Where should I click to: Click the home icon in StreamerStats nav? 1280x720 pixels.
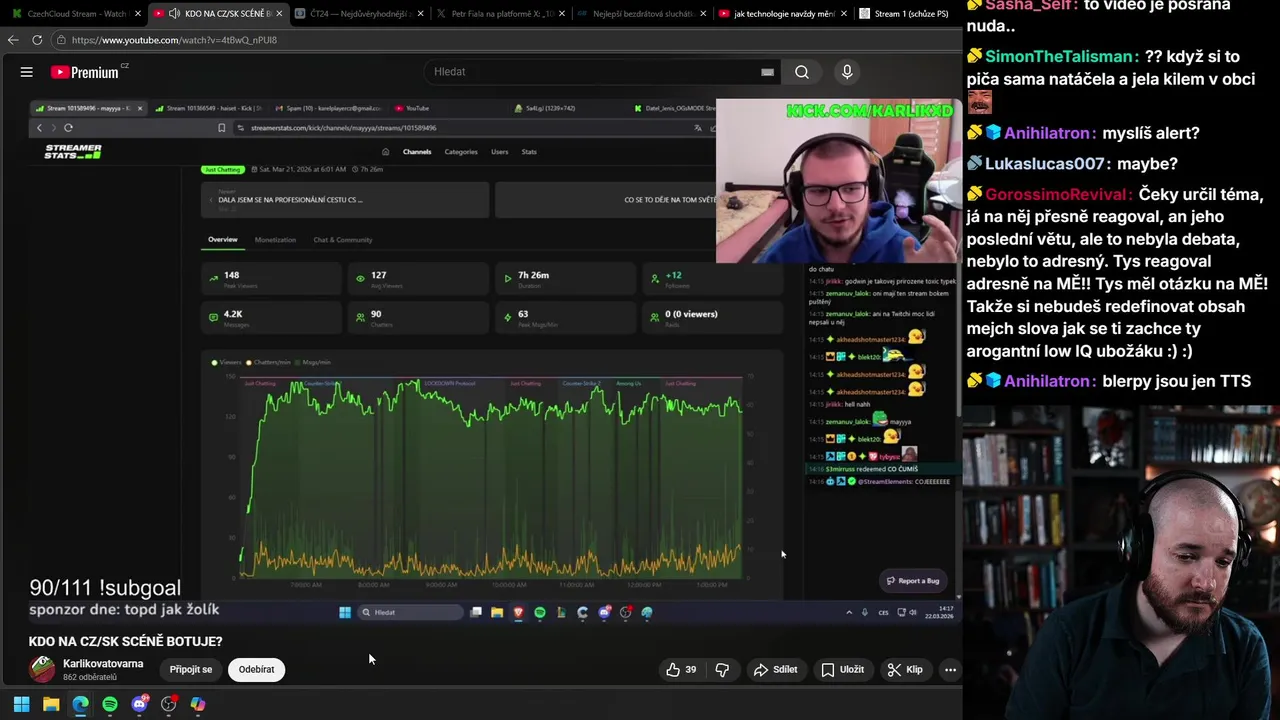pos(386,152)
